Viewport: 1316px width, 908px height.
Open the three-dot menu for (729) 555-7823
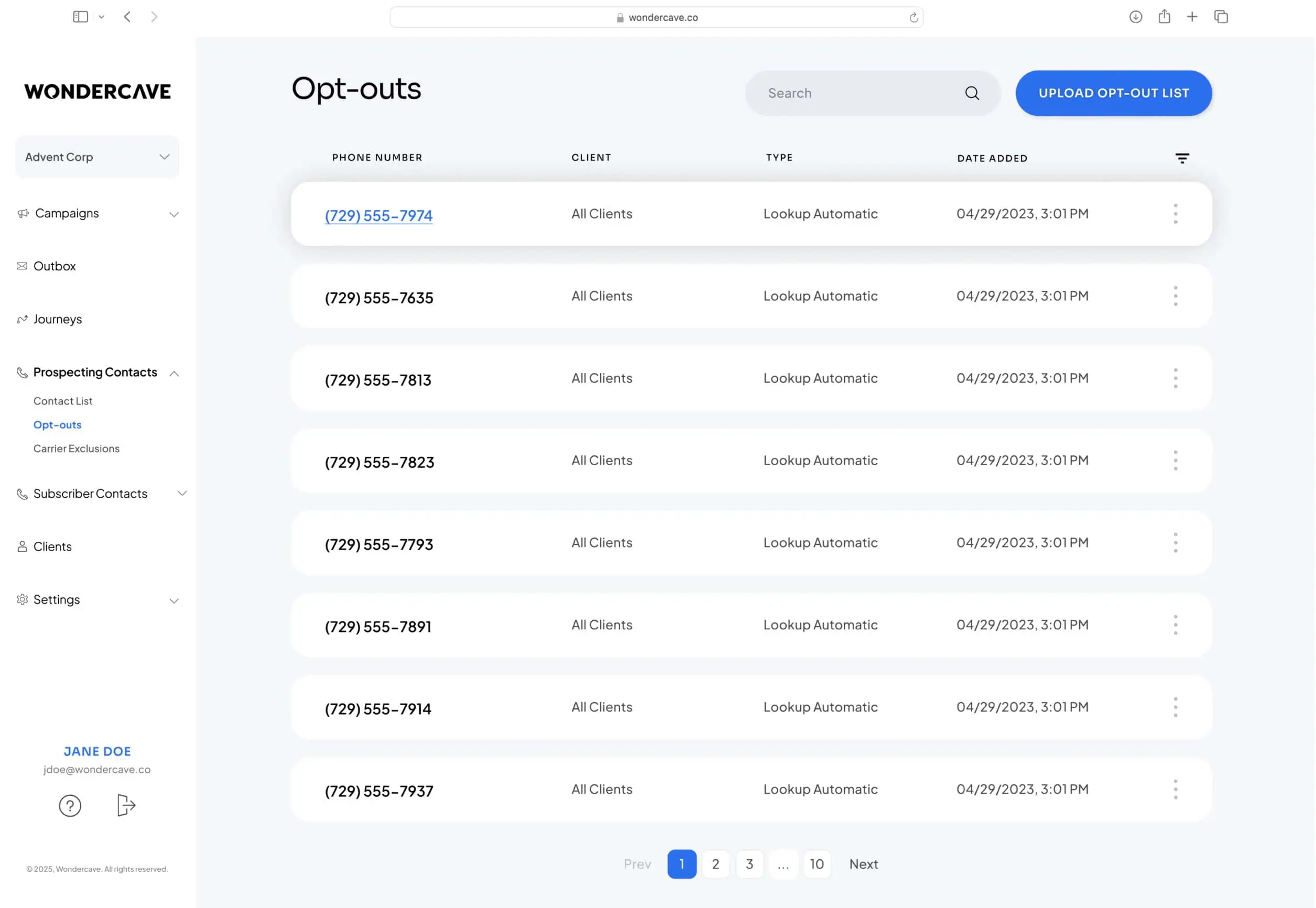pyautogui.click(x=1175, y=461)
